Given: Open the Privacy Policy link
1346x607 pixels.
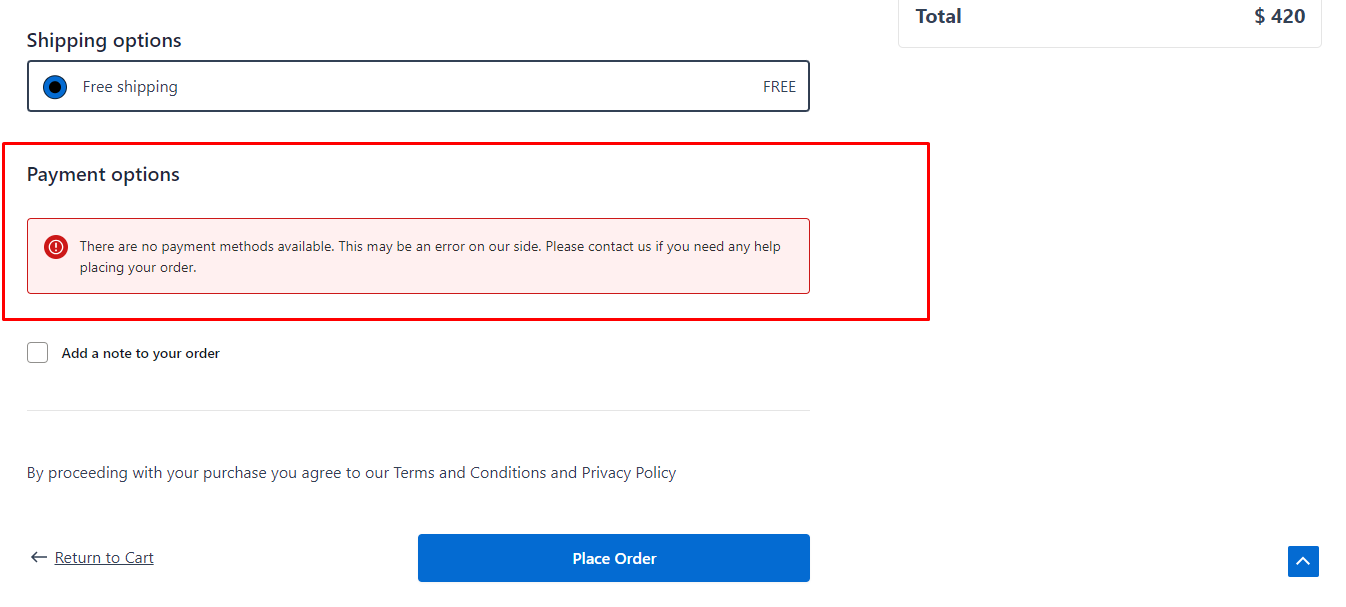Looking at the screenshot, I should pos(629,472).
